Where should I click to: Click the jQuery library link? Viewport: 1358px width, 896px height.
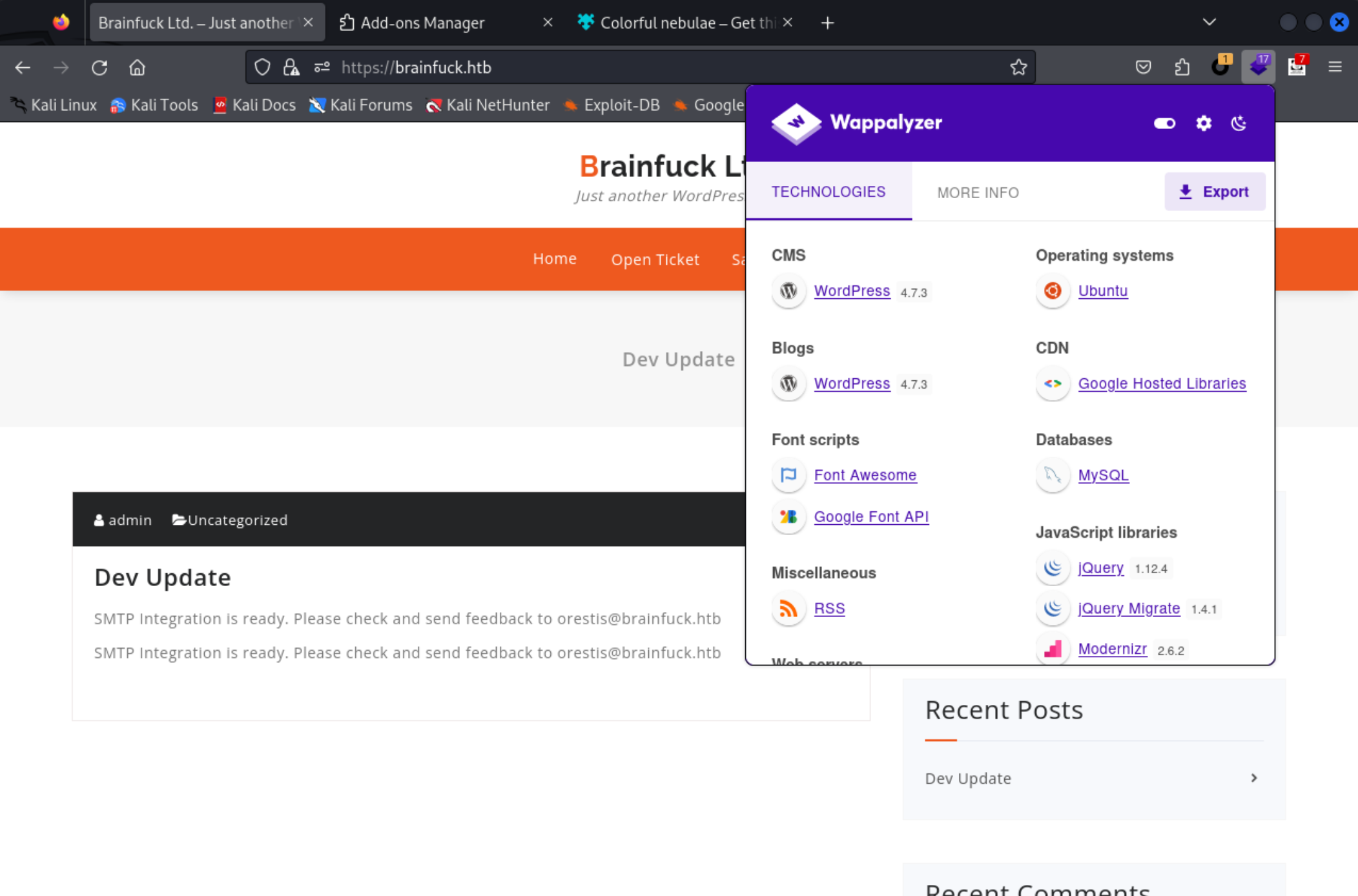pos(1100,568)
